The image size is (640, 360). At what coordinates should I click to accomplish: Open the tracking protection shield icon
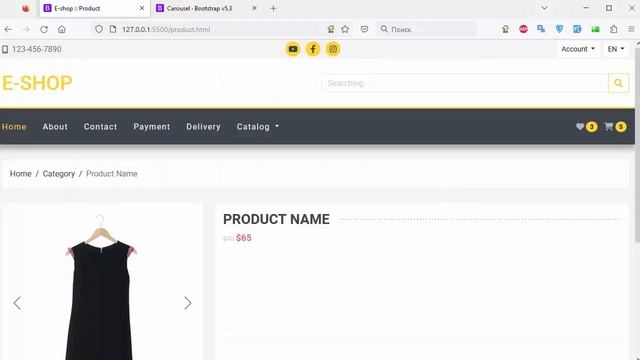click(99, 29)
